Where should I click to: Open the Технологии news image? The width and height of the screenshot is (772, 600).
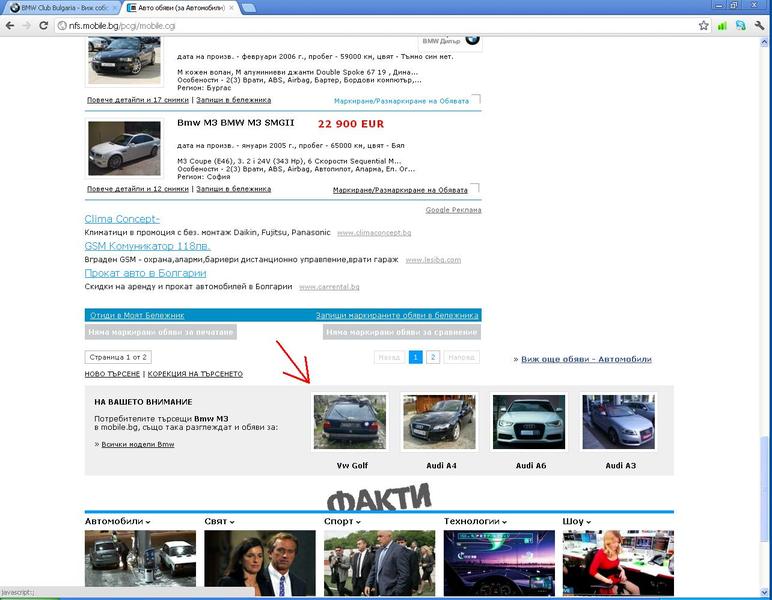499,563
